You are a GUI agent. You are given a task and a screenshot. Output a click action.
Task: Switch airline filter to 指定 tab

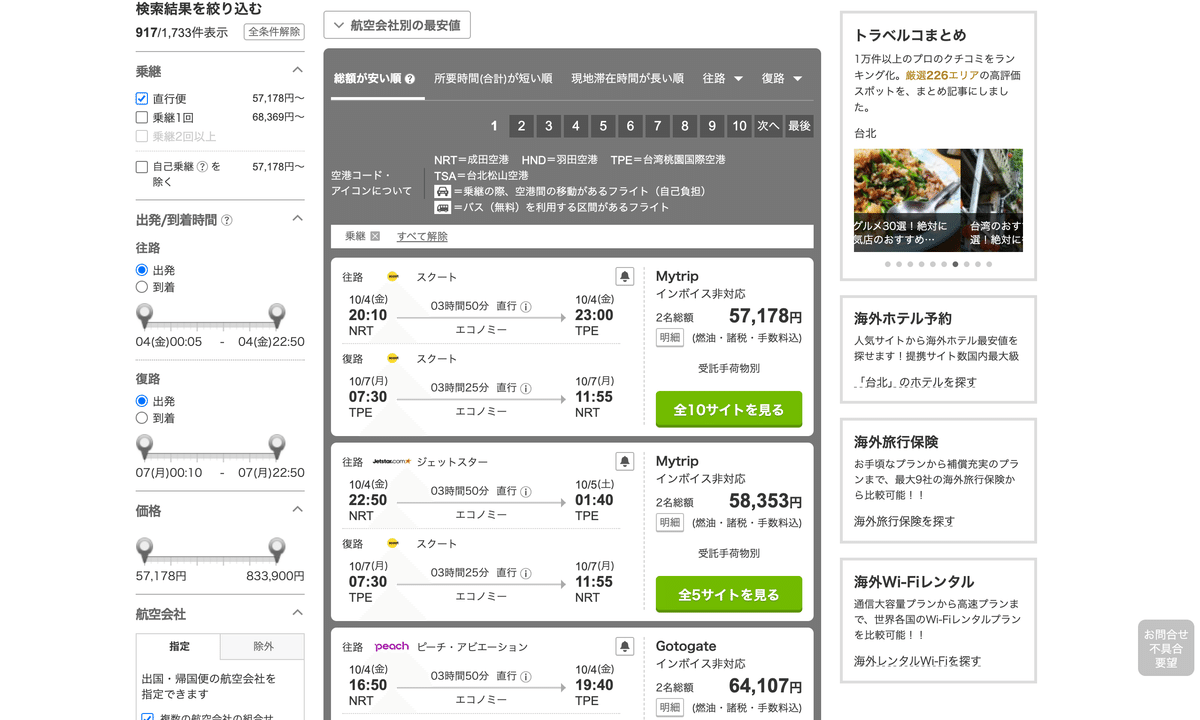point(179,646)
